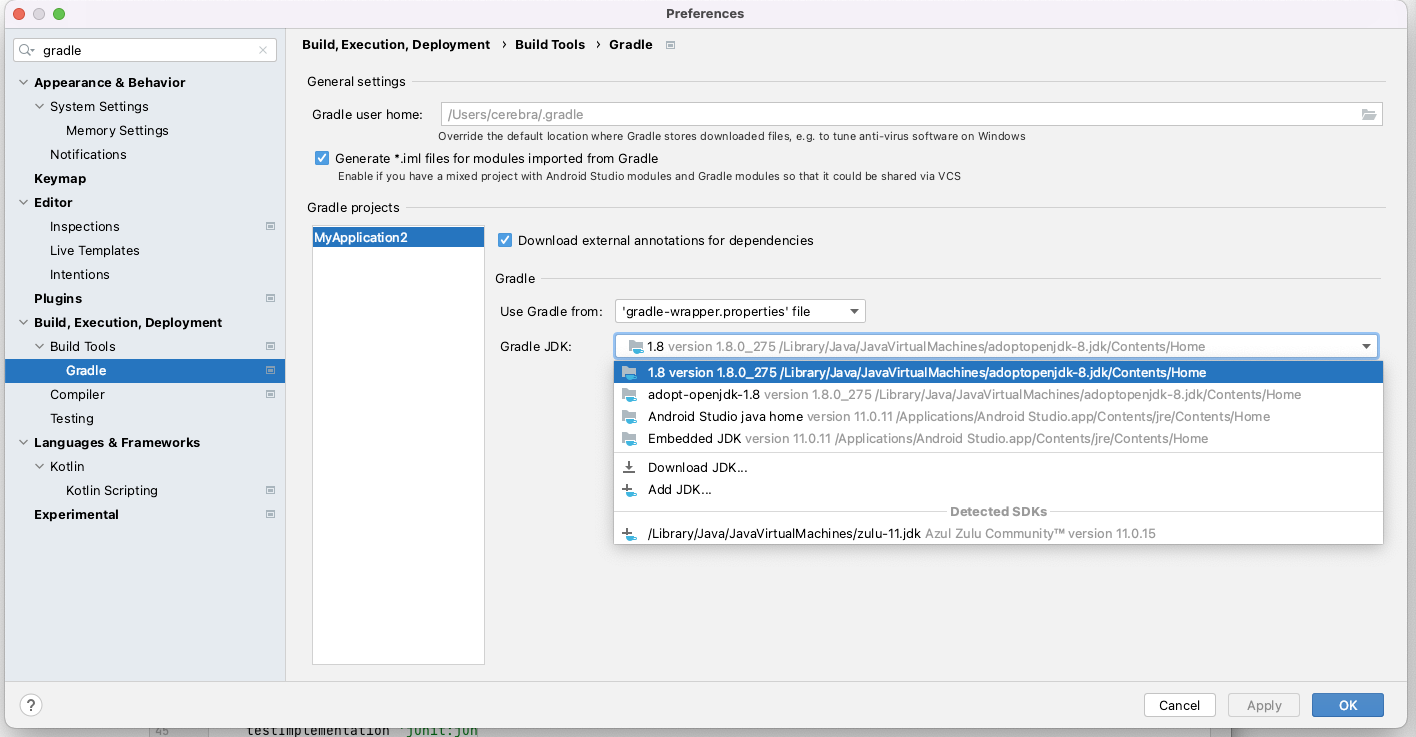This screenshot has width=1416, height=737.
Task: Click the Add JDK plus icon
Action: [x=629, y=490]
